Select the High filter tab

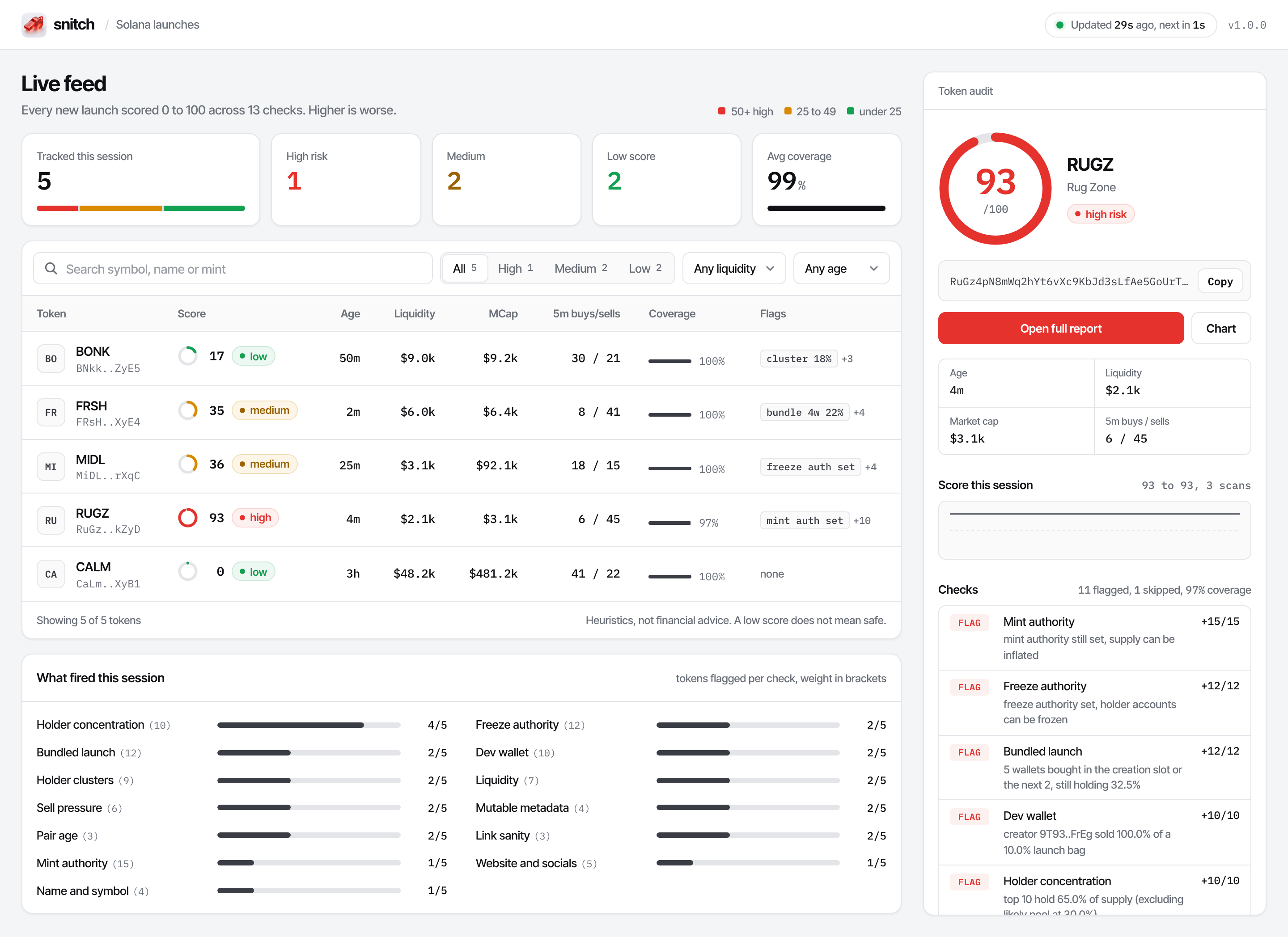click(x=516, y=268)
